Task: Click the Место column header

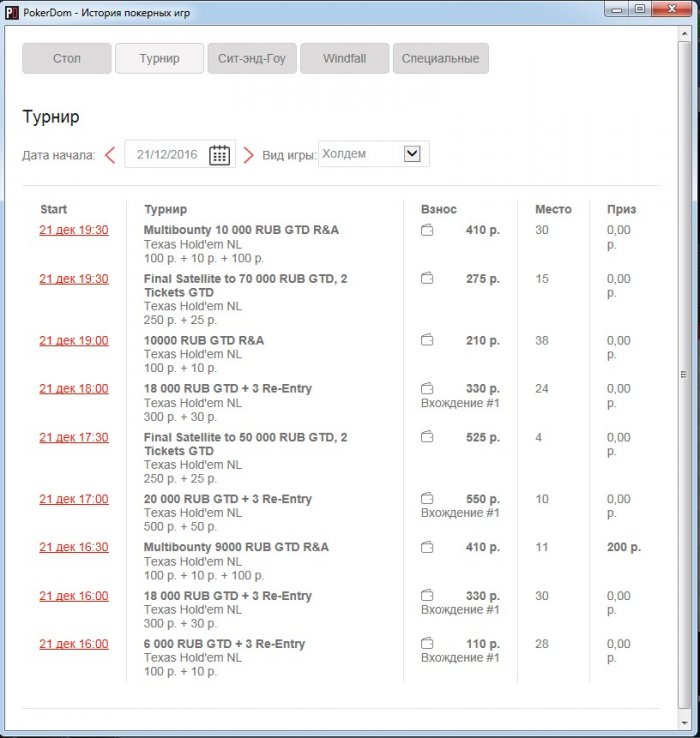Action: click(553, 209)
